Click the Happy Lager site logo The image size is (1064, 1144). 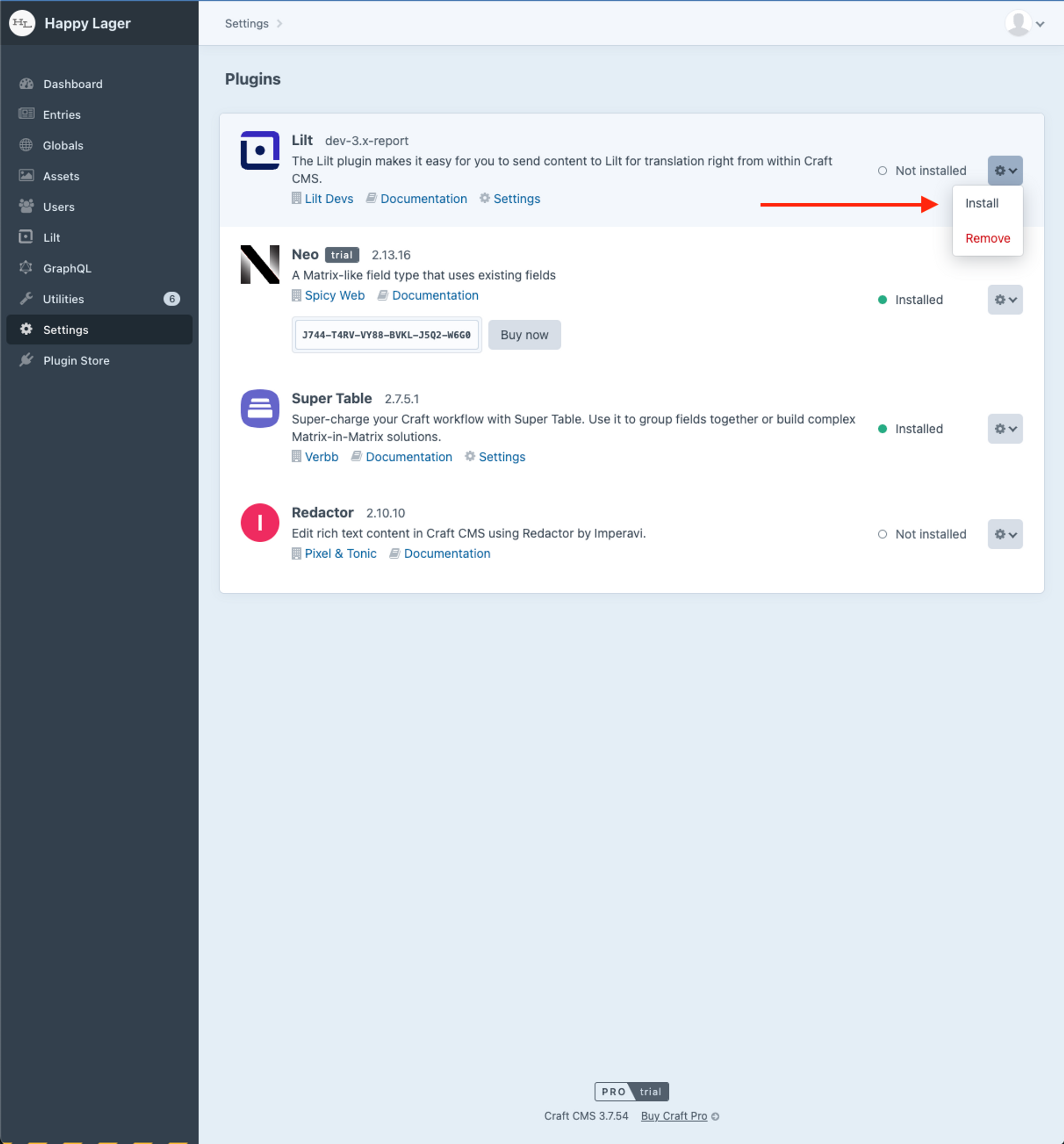click(22, 23)
